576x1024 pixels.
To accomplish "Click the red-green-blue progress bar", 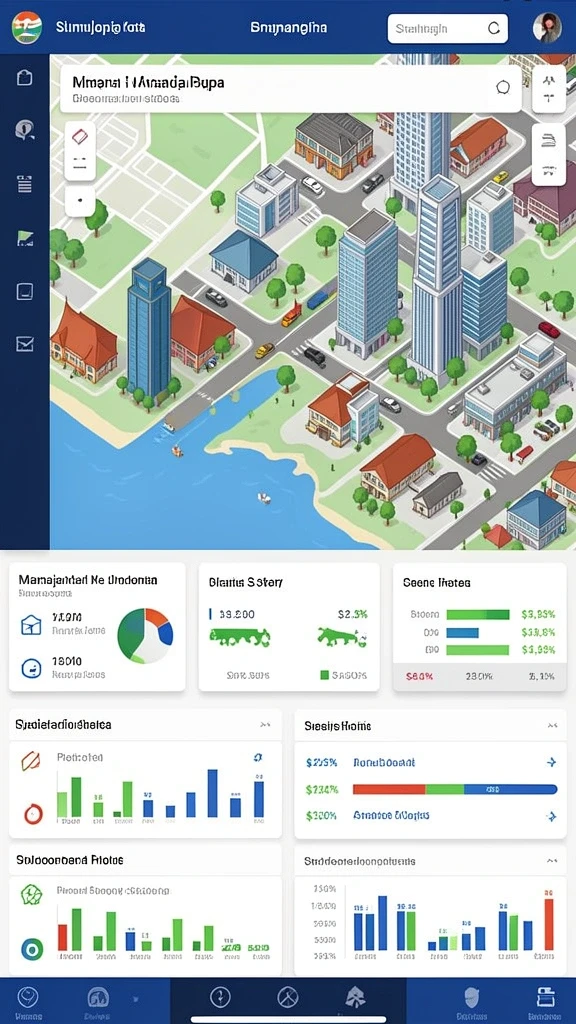I will click(455, 789).
